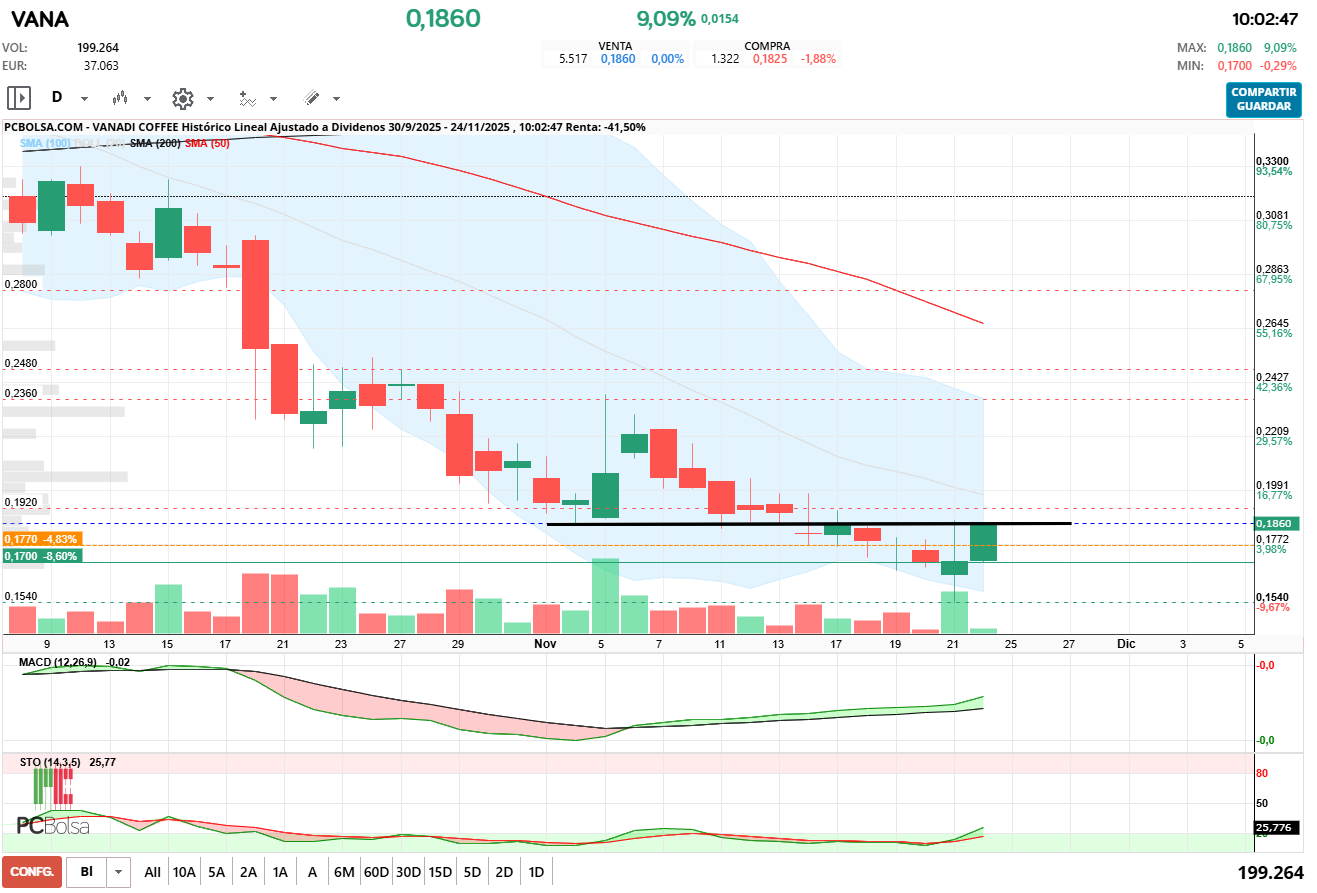Click the SMA (50) indicator label
This screenshot has width=1317, height=893.
pyautogui.click(x=208, y=144)
